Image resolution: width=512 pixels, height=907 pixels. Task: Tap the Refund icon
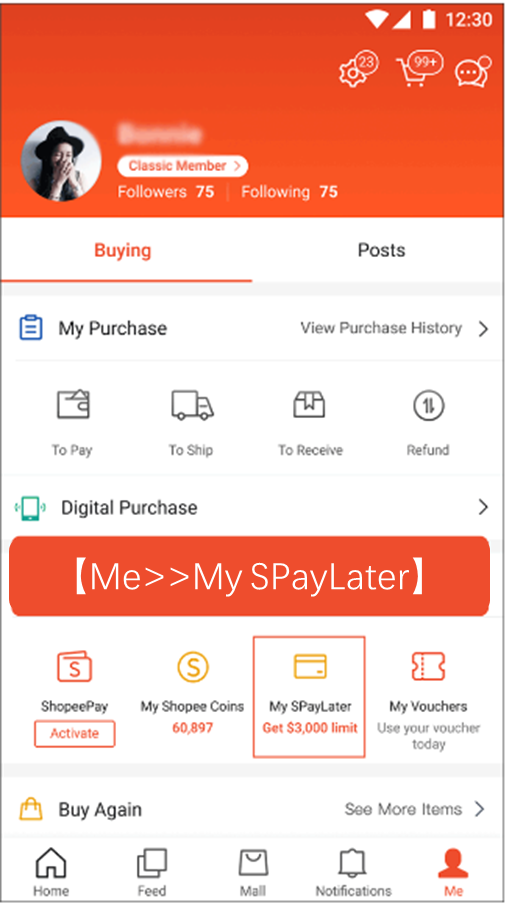point(428,405)
